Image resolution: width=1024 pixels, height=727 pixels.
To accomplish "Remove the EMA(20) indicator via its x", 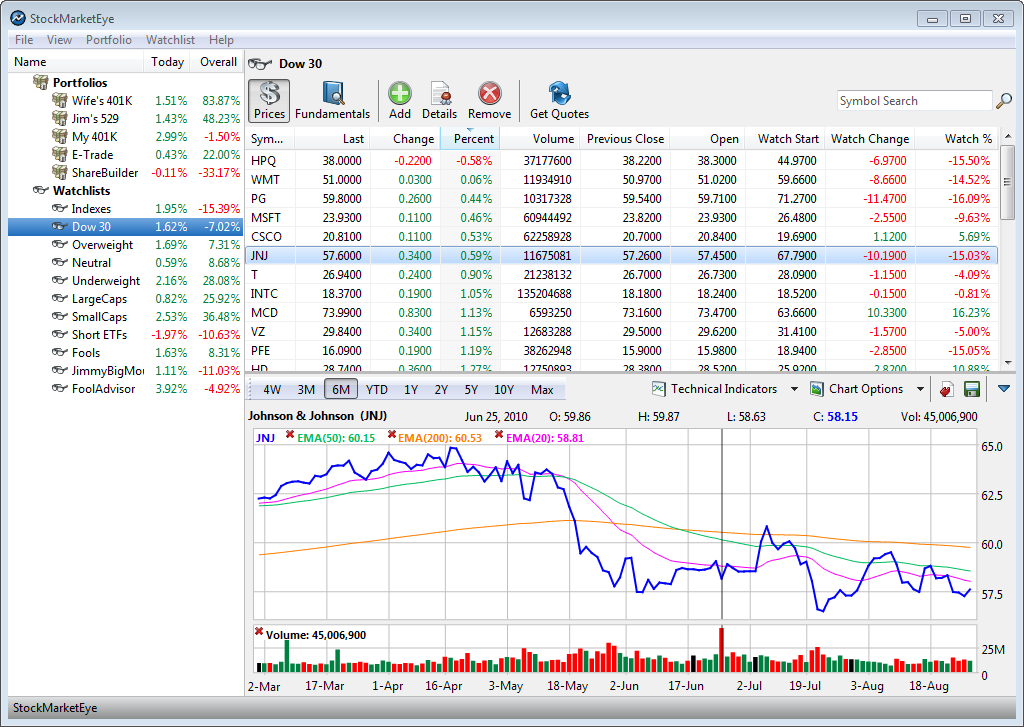I will click(499, 435).
